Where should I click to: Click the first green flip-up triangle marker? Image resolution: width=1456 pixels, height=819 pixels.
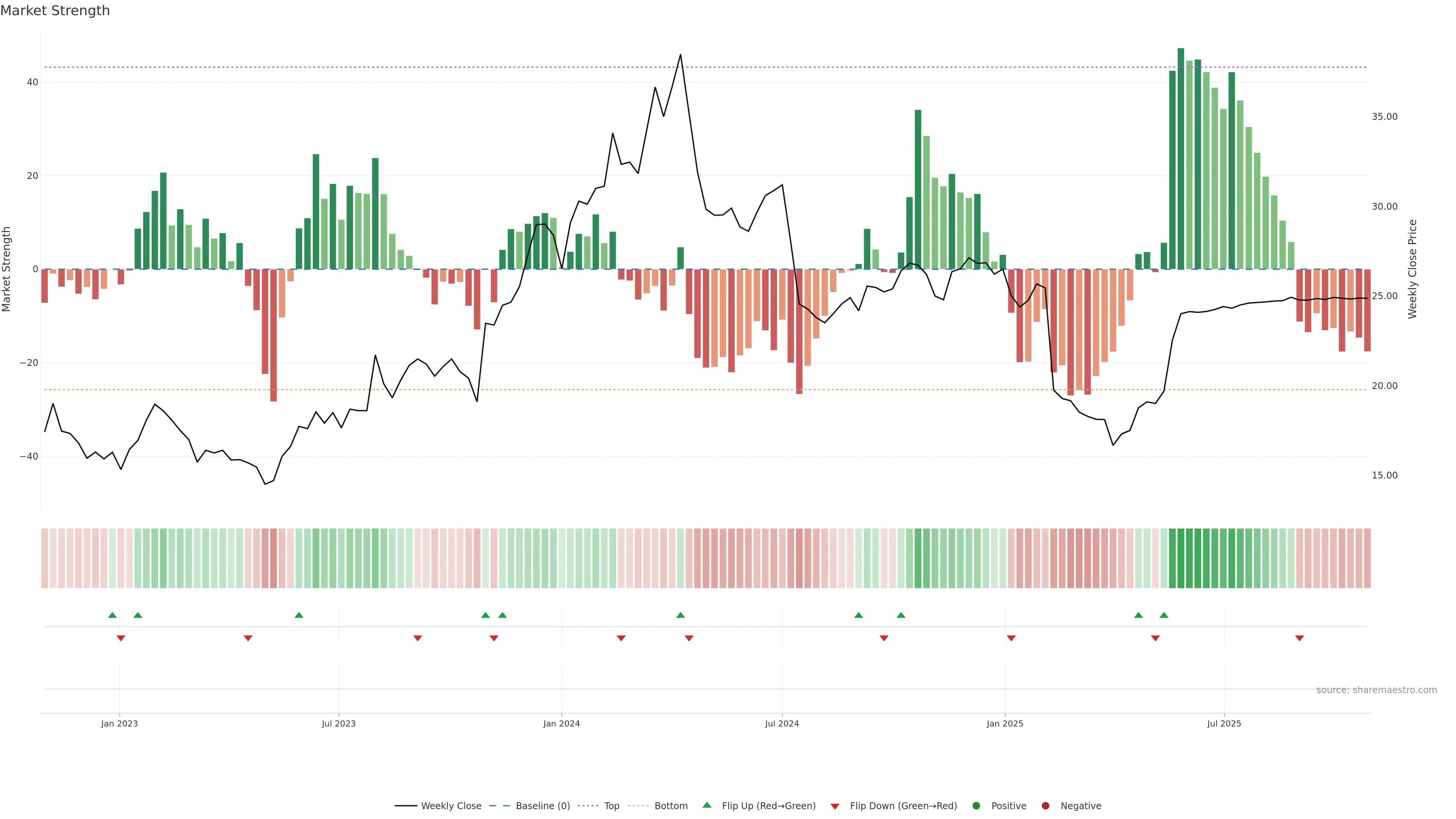pos(113,615)
